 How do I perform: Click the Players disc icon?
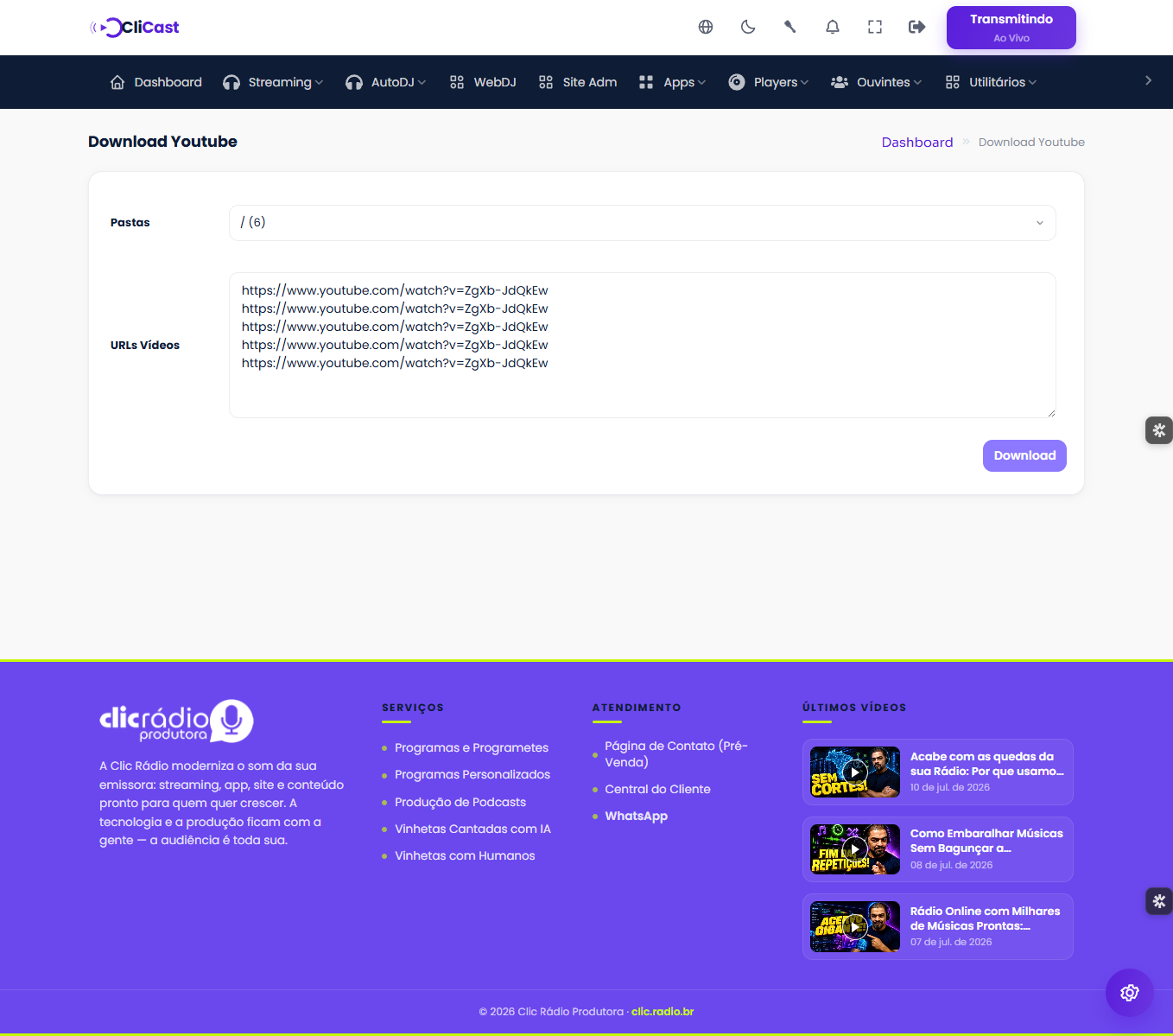(737, 82)
